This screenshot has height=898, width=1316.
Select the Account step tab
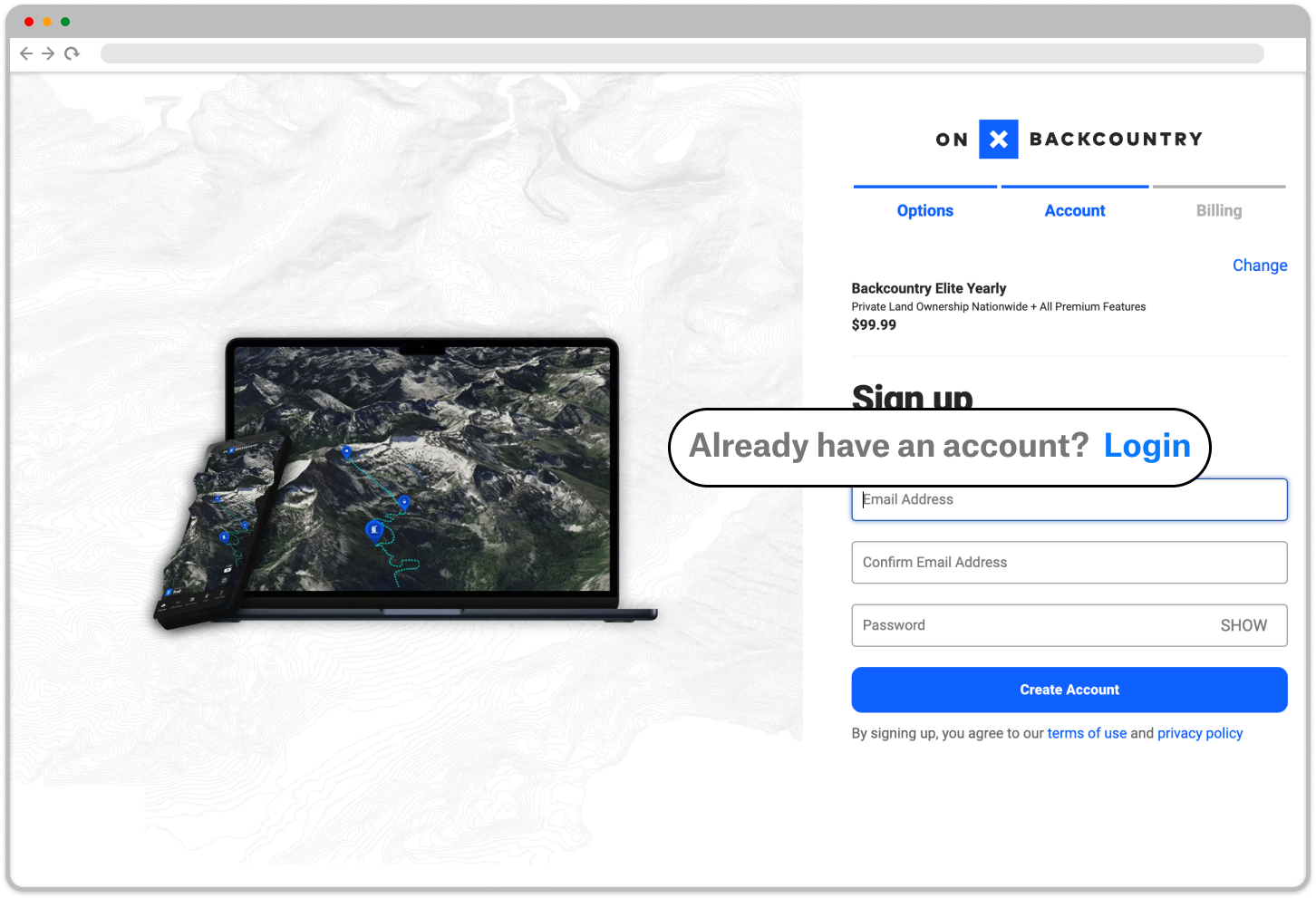(x=1074, y=210)
